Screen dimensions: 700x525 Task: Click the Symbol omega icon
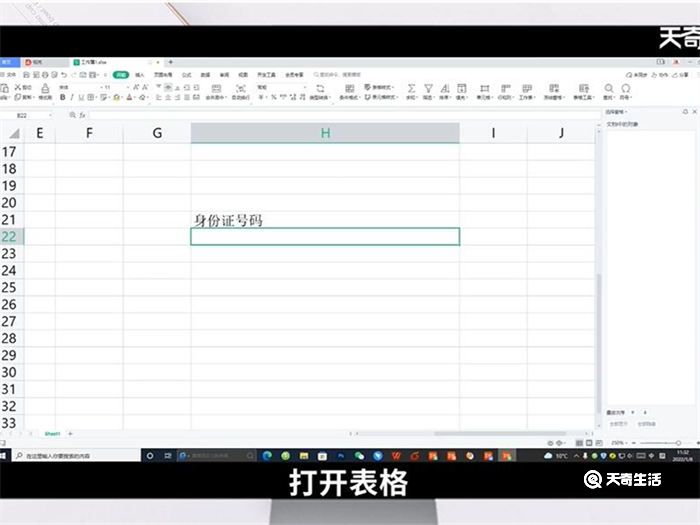pyautogui.click(x=626, y=88)
